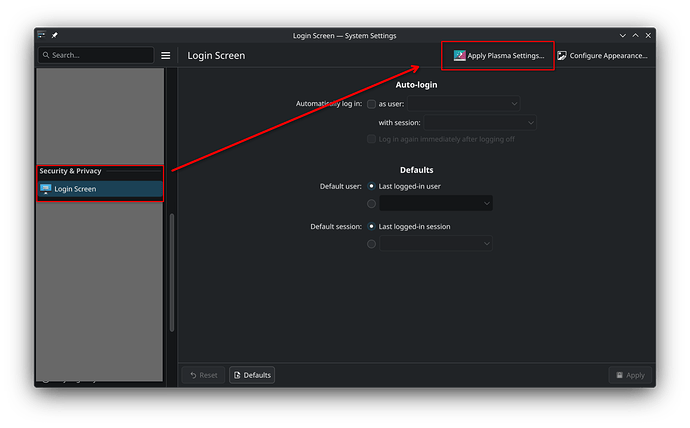690x428 pixels.
Task: Click the Apply Plasma Settings icon
Action: (x=459, y=55)
